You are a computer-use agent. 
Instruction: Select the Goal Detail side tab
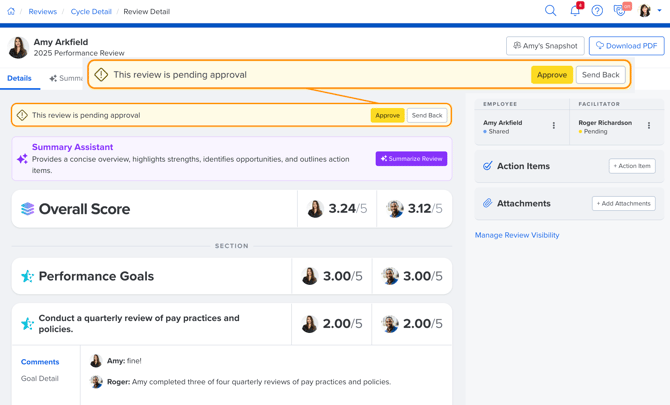[x=40, y=379]
